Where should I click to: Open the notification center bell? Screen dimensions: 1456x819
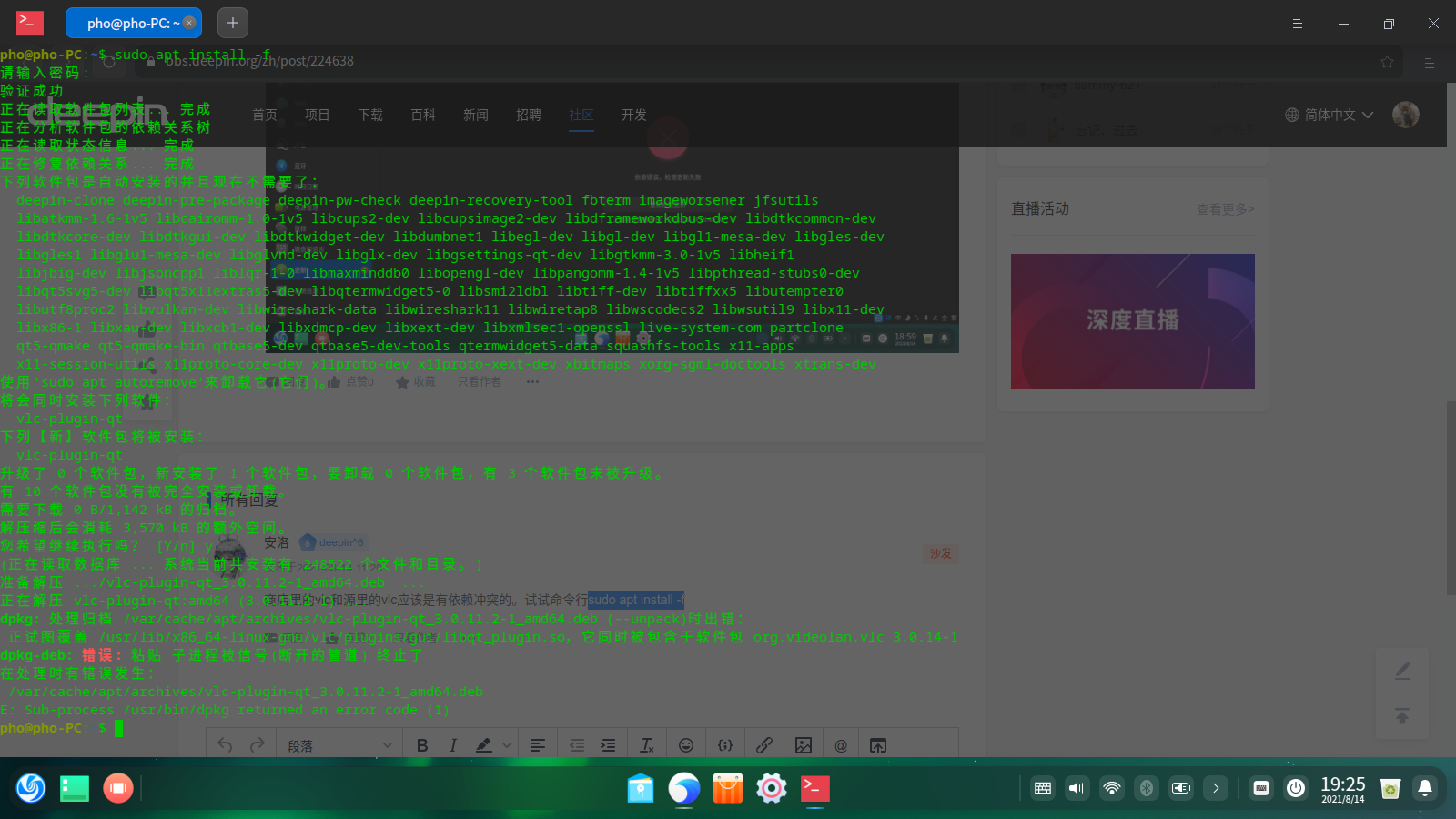[1425, 788]
